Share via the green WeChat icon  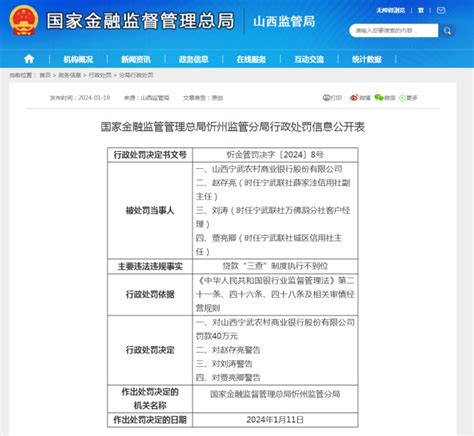[378, 97]
